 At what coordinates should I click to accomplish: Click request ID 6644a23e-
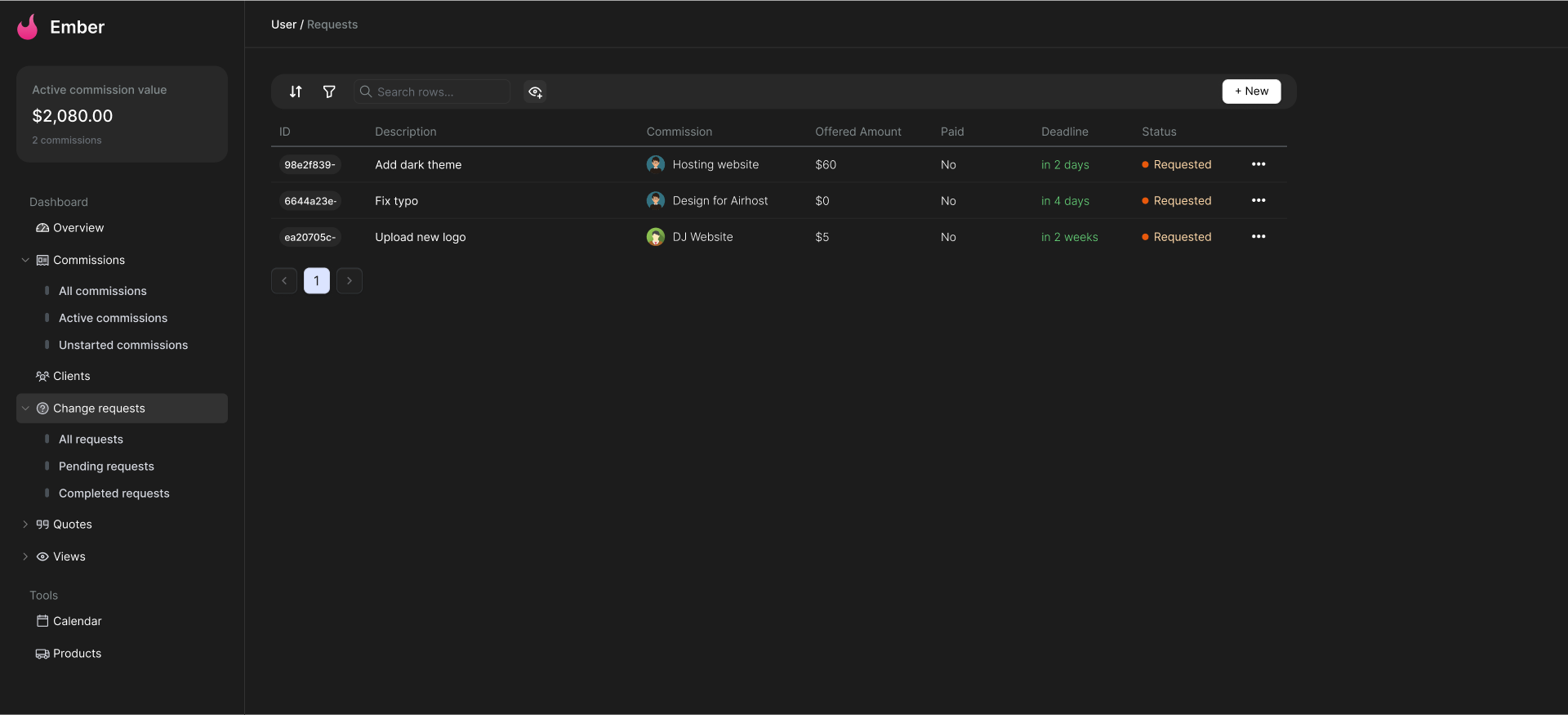(310, 201)
